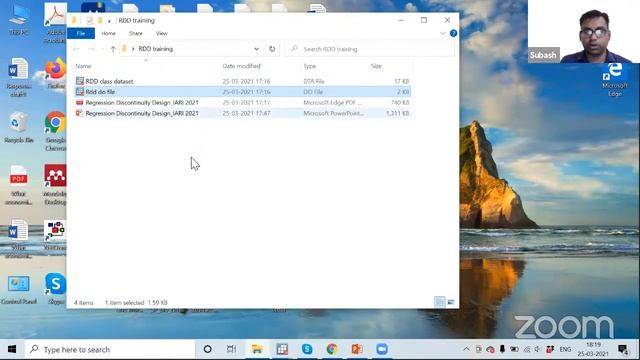The image size is (640, 360).
Task: Go up one folder level arrow
Action: pos(113,49)
